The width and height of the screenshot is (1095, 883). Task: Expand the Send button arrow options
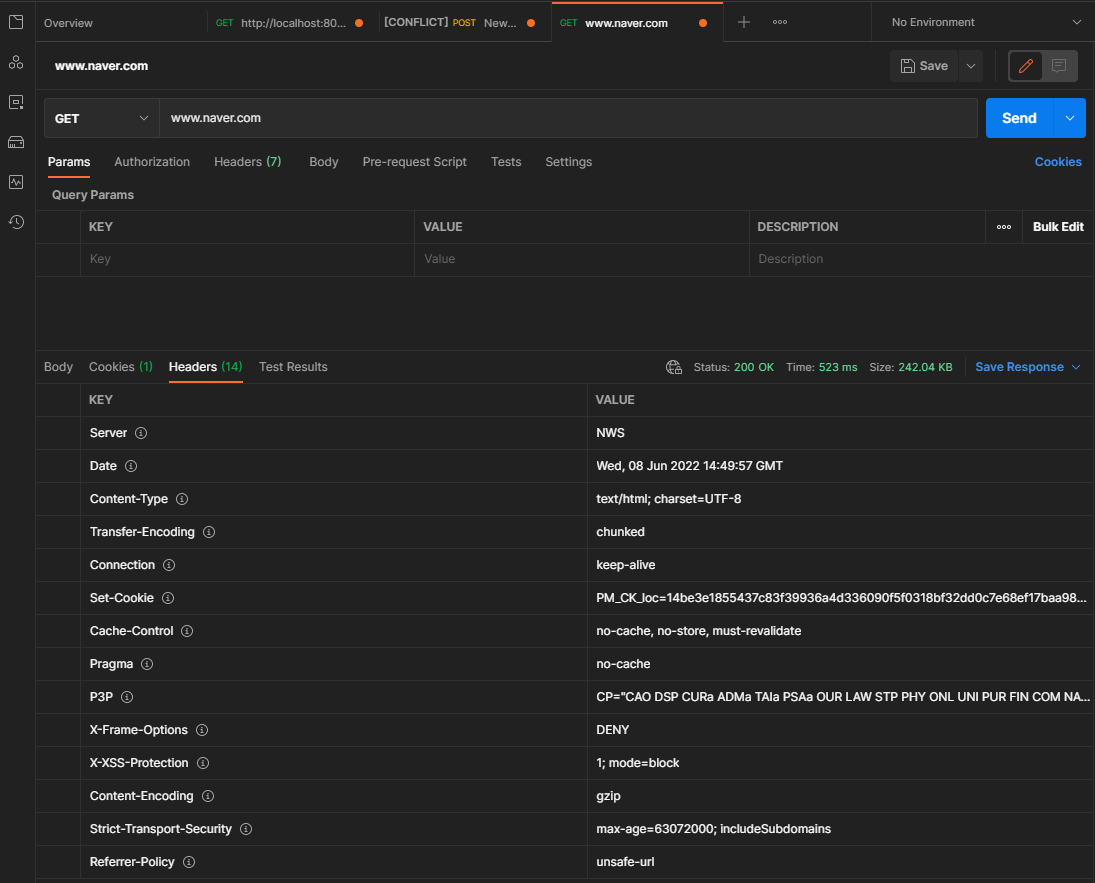(x=1070, y=118)
